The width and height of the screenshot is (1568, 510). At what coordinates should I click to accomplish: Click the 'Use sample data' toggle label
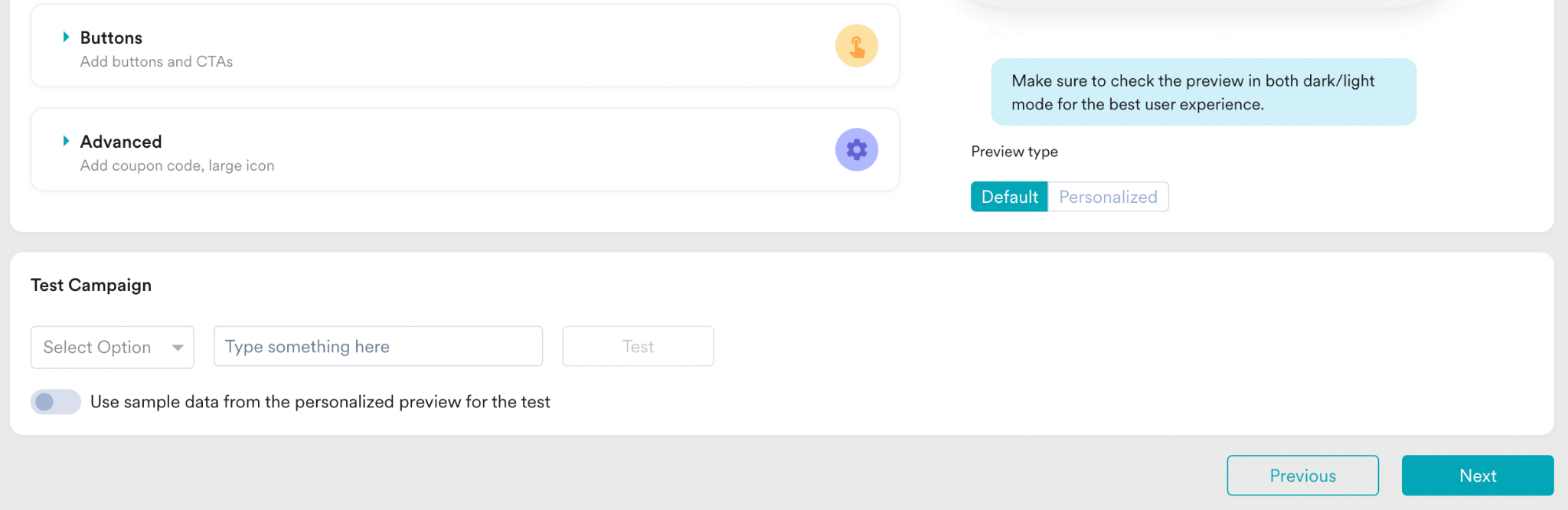(x=320, y=402)
